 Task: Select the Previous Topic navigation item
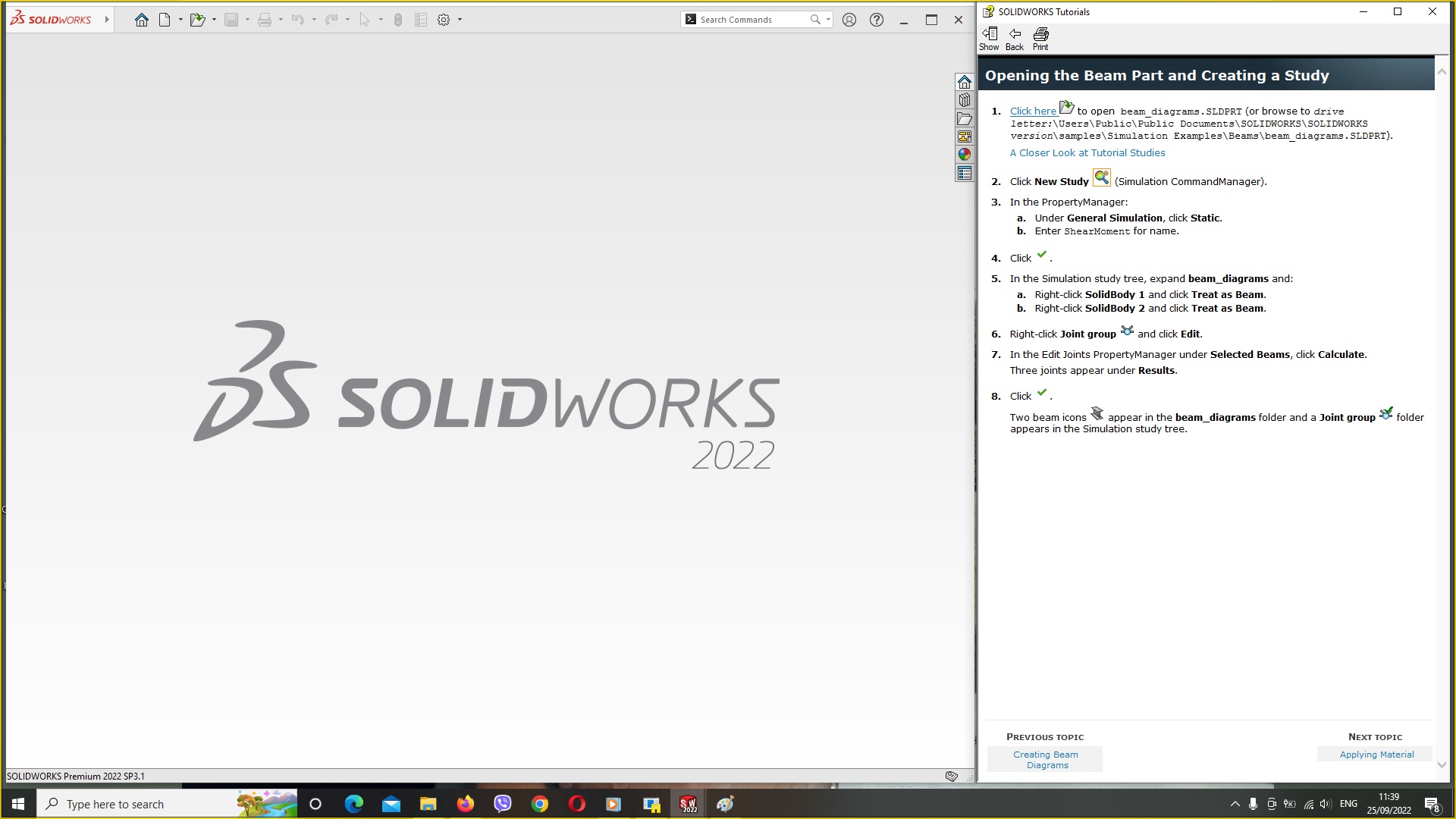point(1045,759)
